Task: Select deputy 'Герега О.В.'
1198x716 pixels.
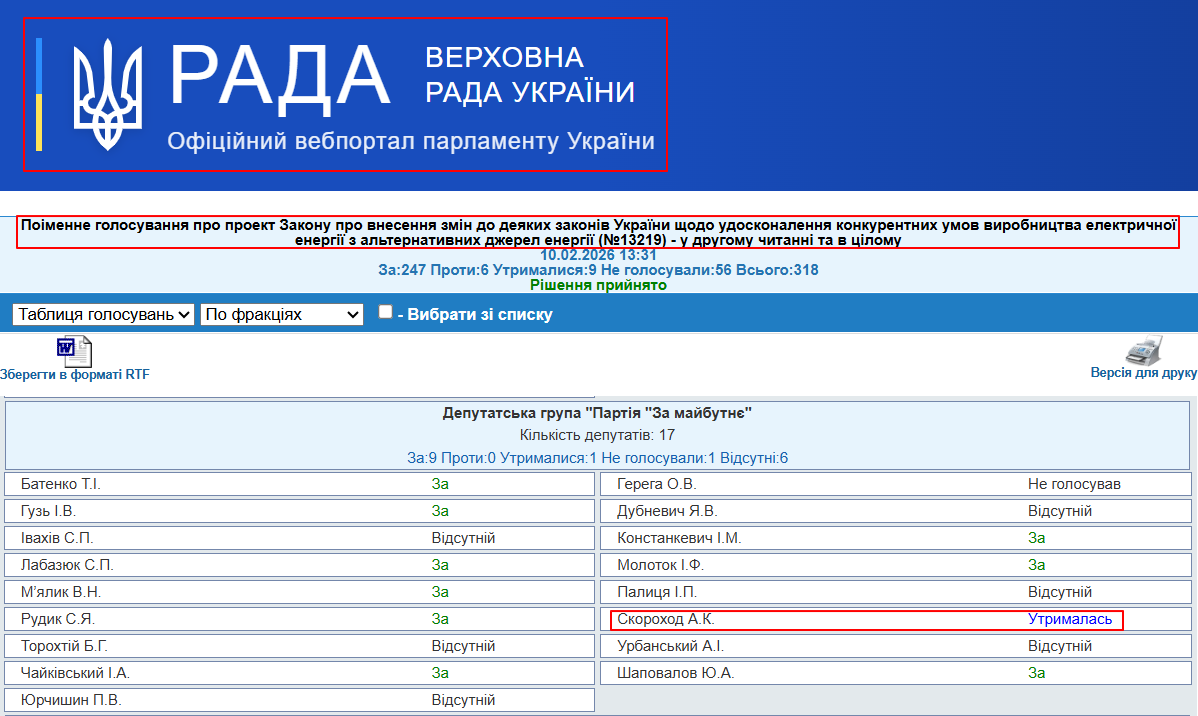Action: (x=656, y=484)
